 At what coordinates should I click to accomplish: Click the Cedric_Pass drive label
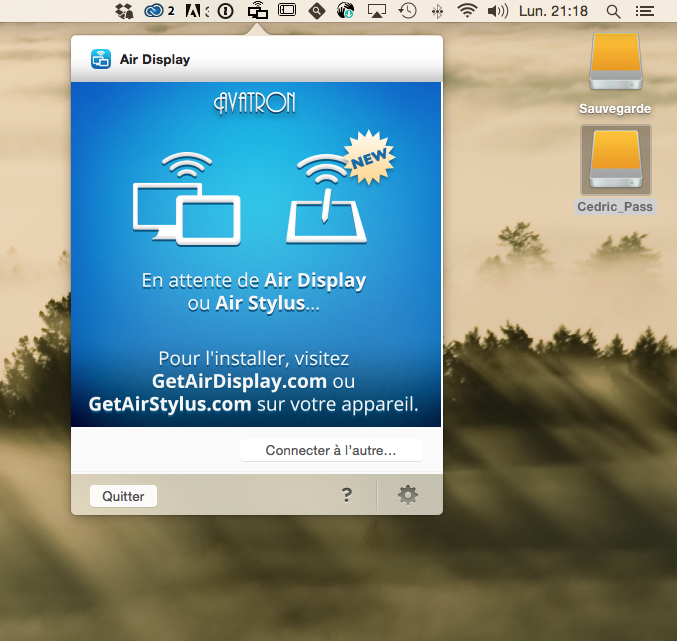coord(615,207)
